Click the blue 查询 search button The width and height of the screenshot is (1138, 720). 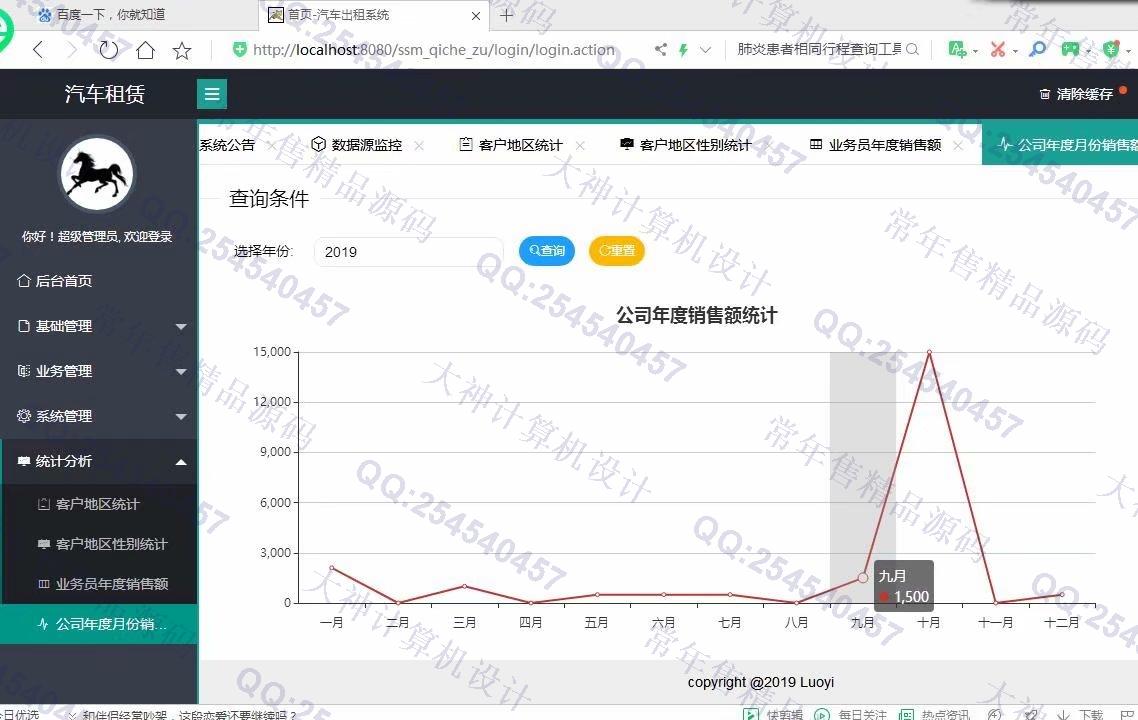click(x=547, y=250)
